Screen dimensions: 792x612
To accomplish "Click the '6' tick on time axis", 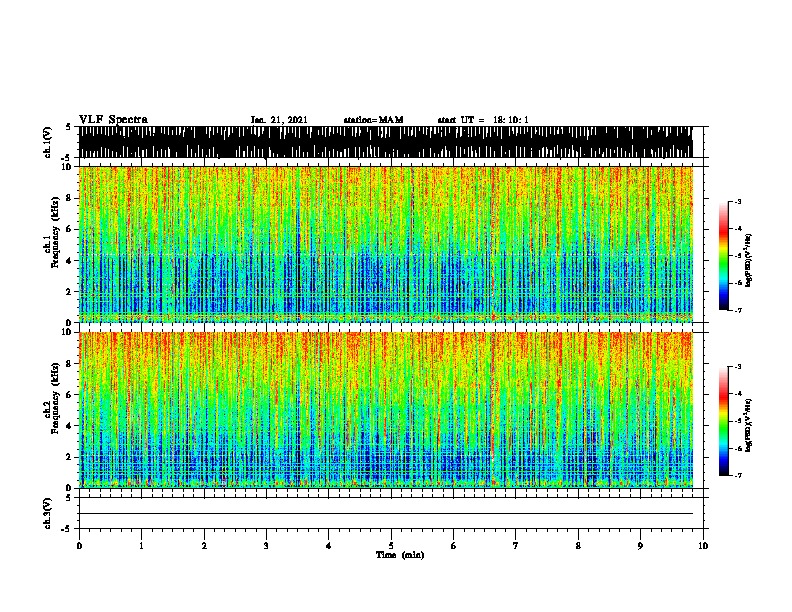I will [454, 546].
